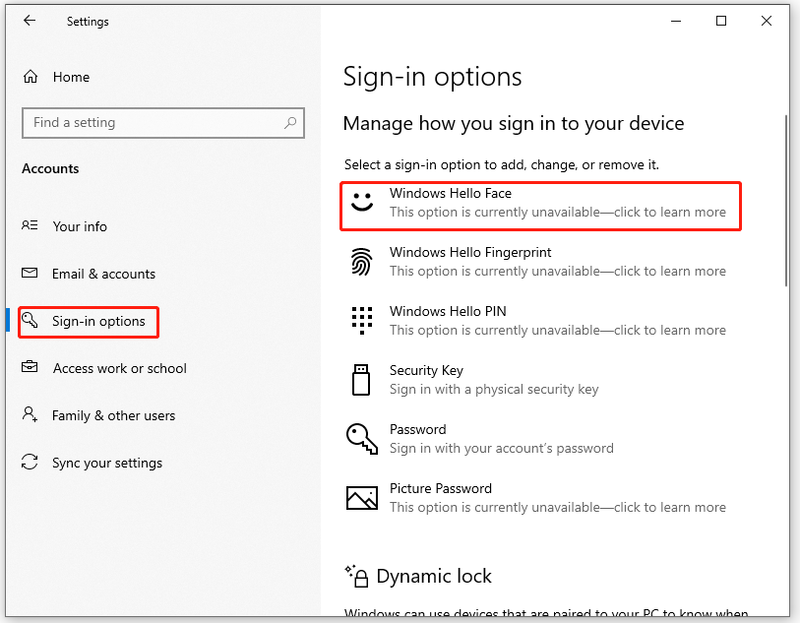The height and width of the screenshot is (623, 800).
Task: Click the Windows Hello Face smiley icon
Action: 362,202
